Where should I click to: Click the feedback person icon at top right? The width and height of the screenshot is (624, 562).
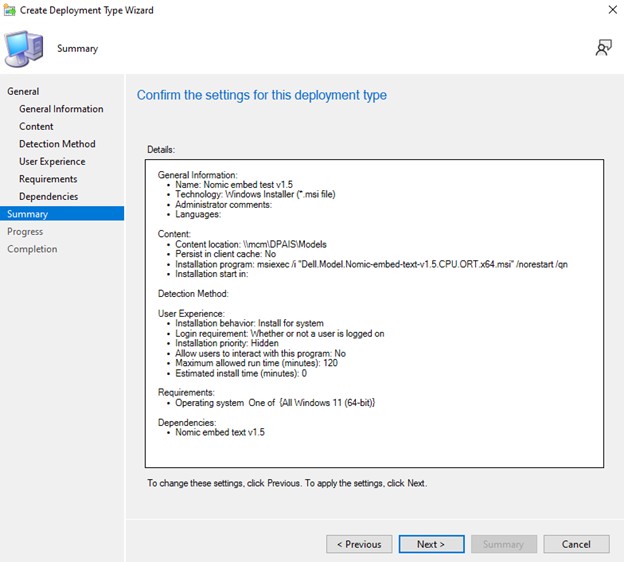[x=603, y=47]
